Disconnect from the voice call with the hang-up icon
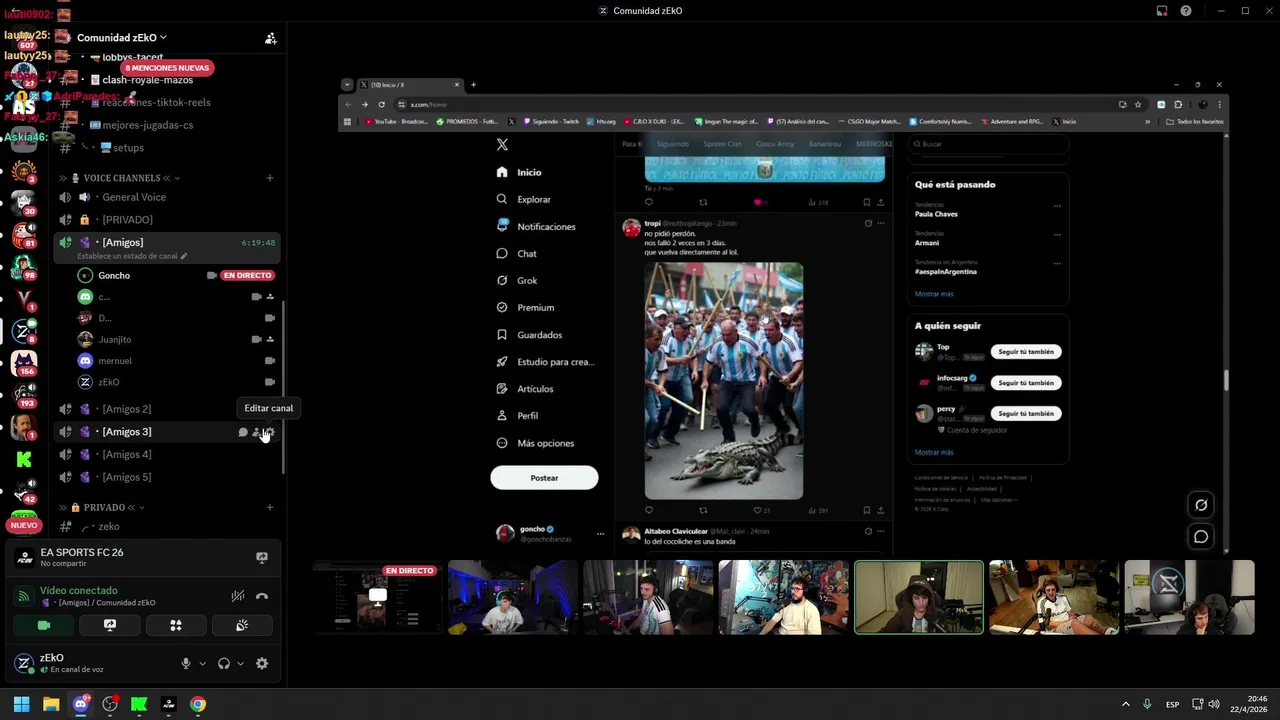1280x720 pixels. tap(262, 596)
